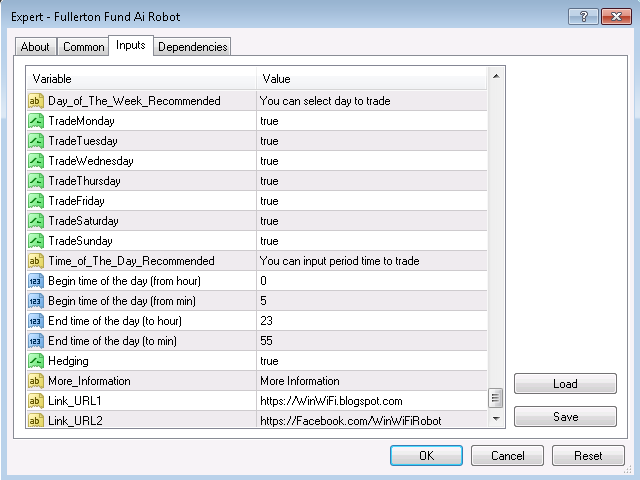Select the TradeSunday value 'true'
This screenshot has width=640, height=480.
click(x=269, y=241)
